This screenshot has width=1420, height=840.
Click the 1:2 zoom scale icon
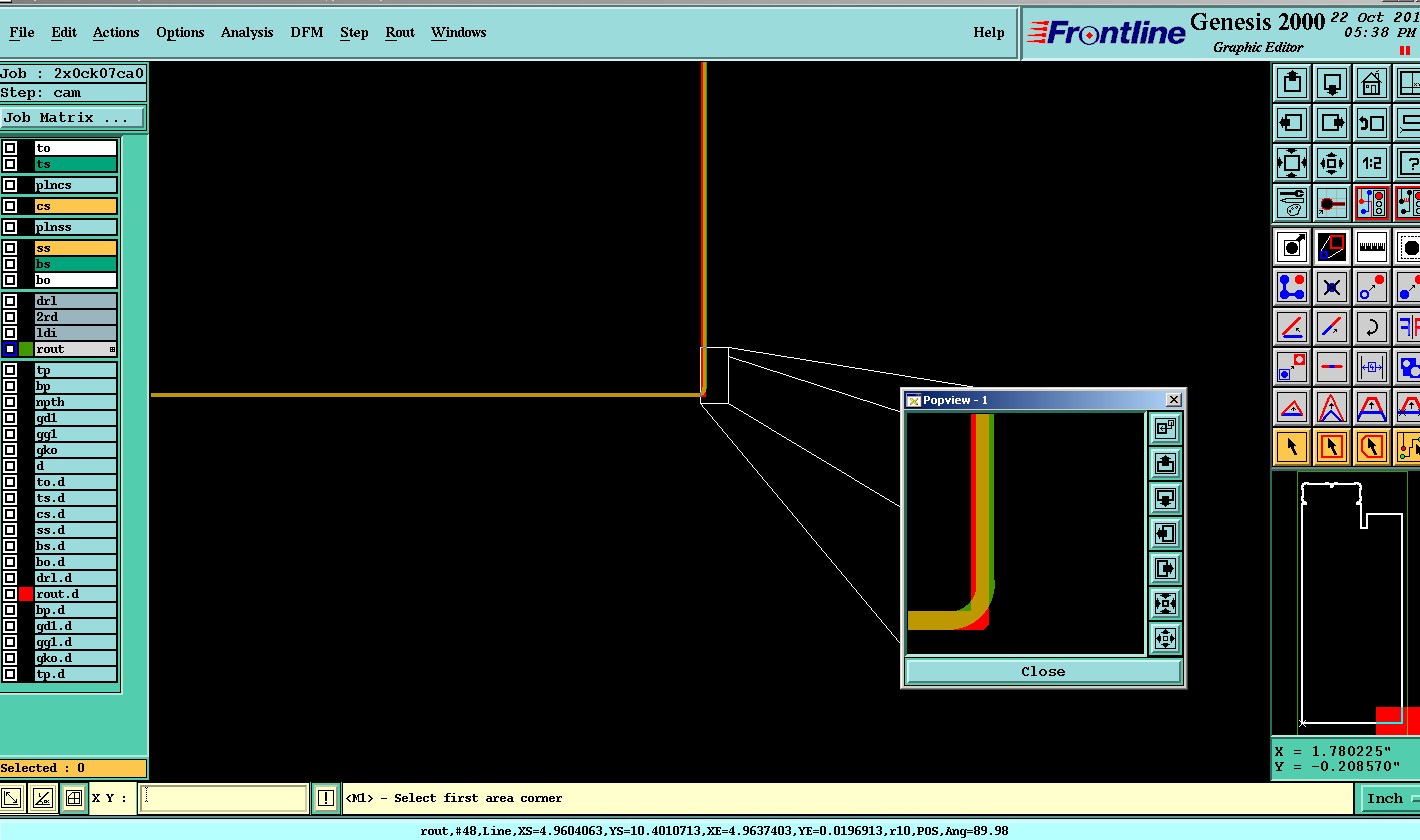pyautogui.click(x=1372, y=163)
